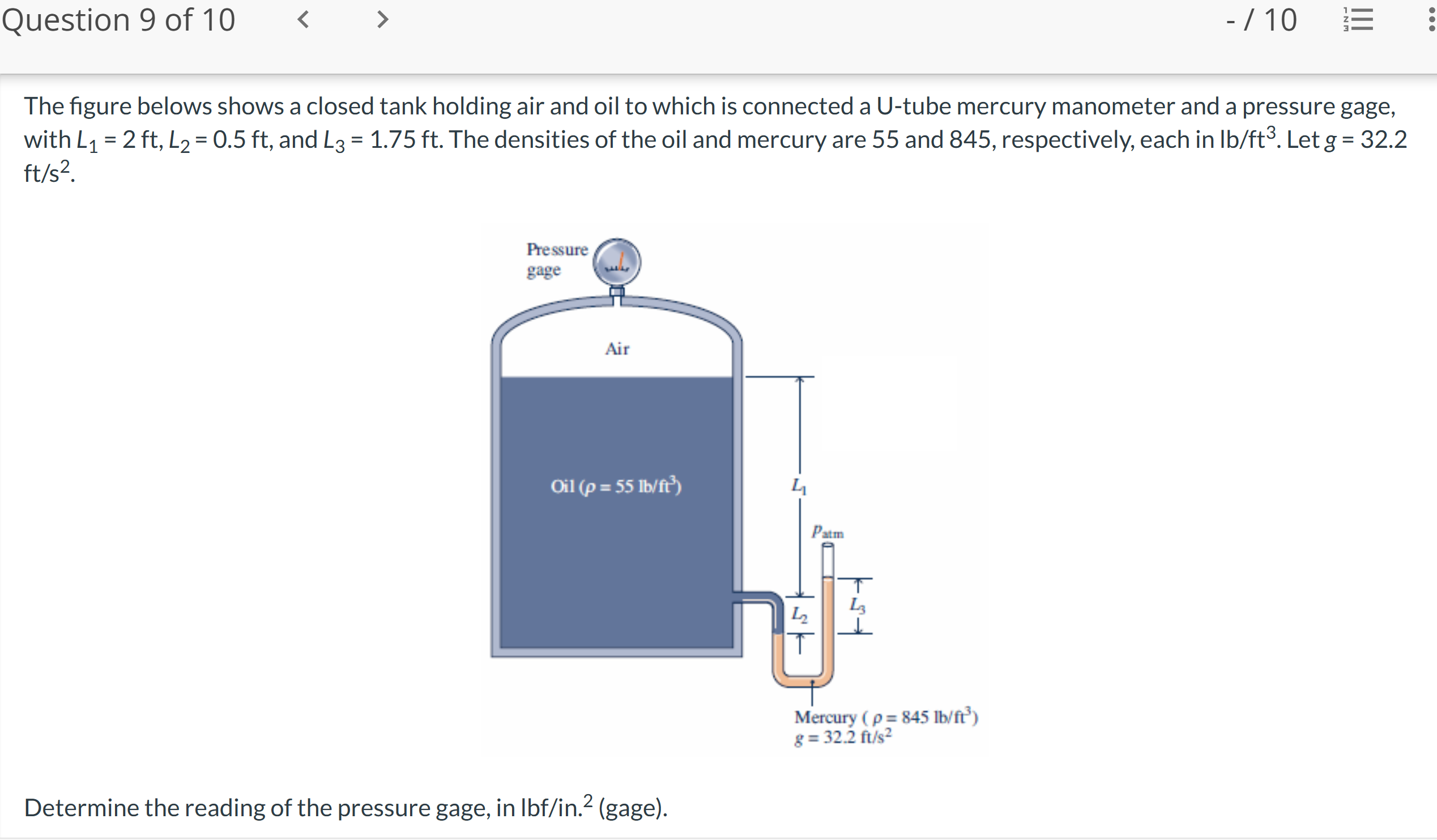Click the pressure gage dial in the figure

pos(617,263)
